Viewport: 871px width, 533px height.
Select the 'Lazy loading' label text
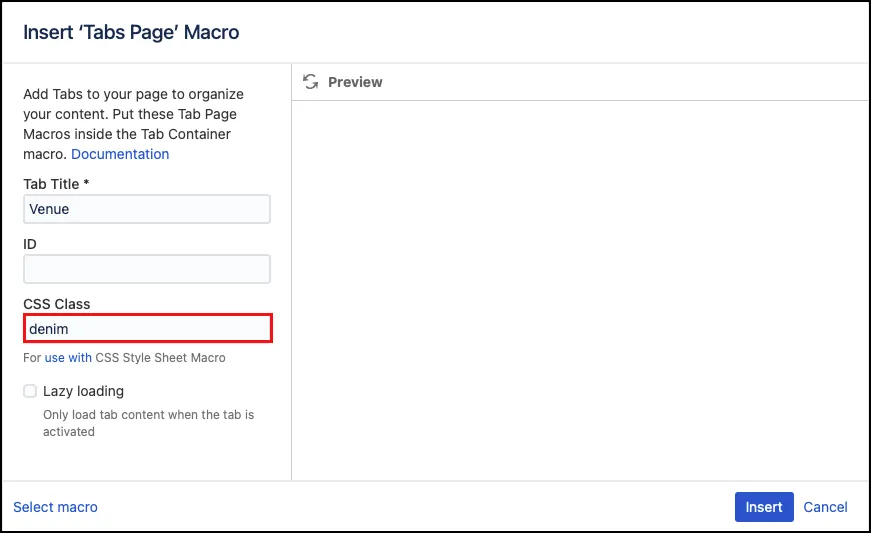[83, 391]
